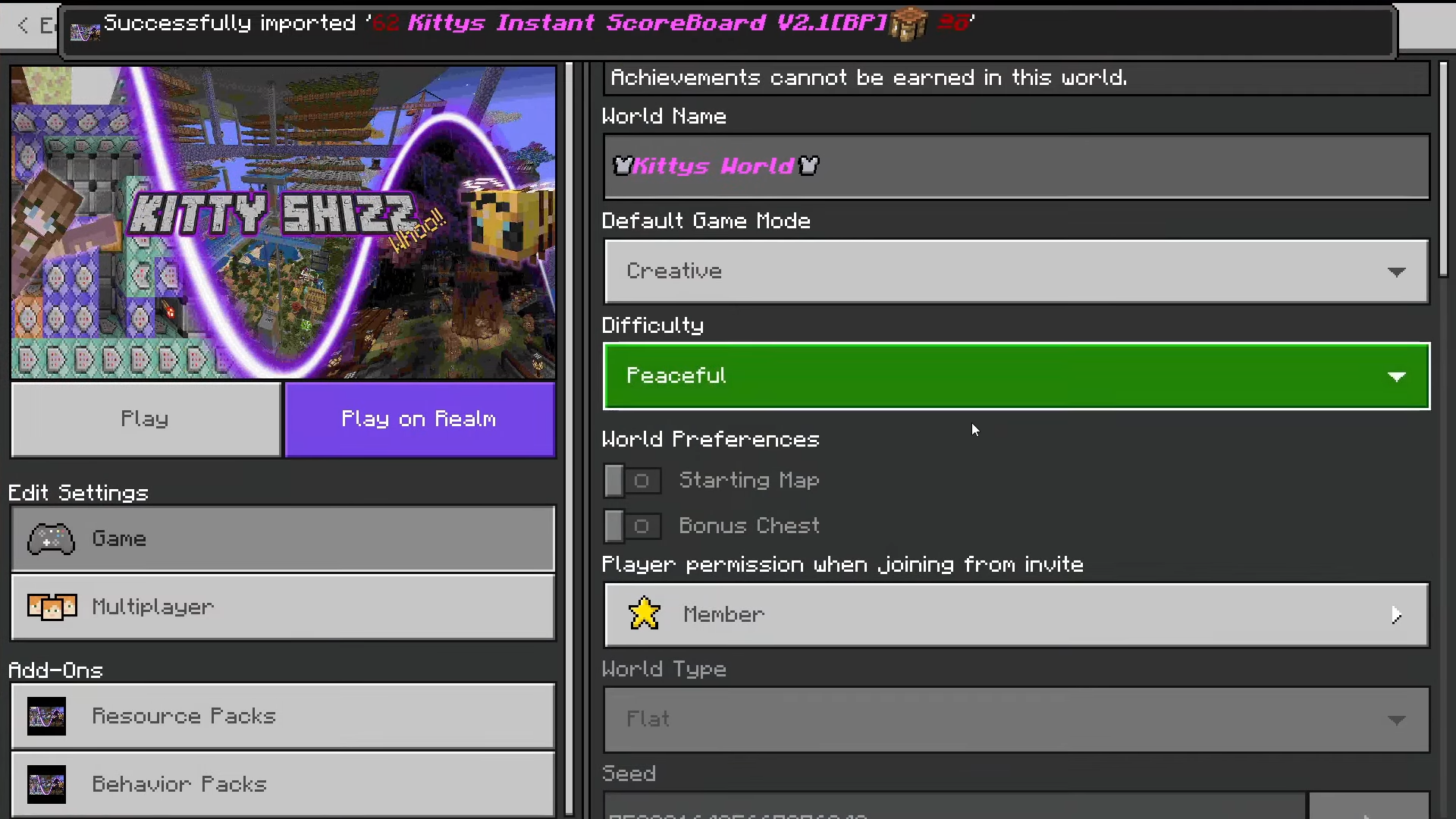This screenshot has width=1456, height=819.
Task: Click the left sidebar scrollbar
Action: [x=570, y=438]
